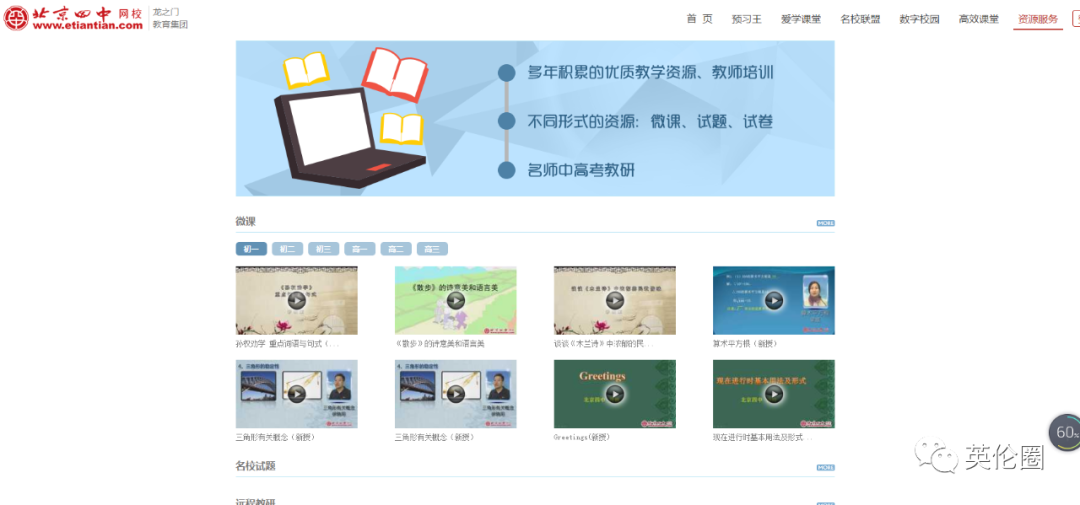
Task: Go to 首页 in the top navigation
Action: pyautogui.click(x=699, y=19)
